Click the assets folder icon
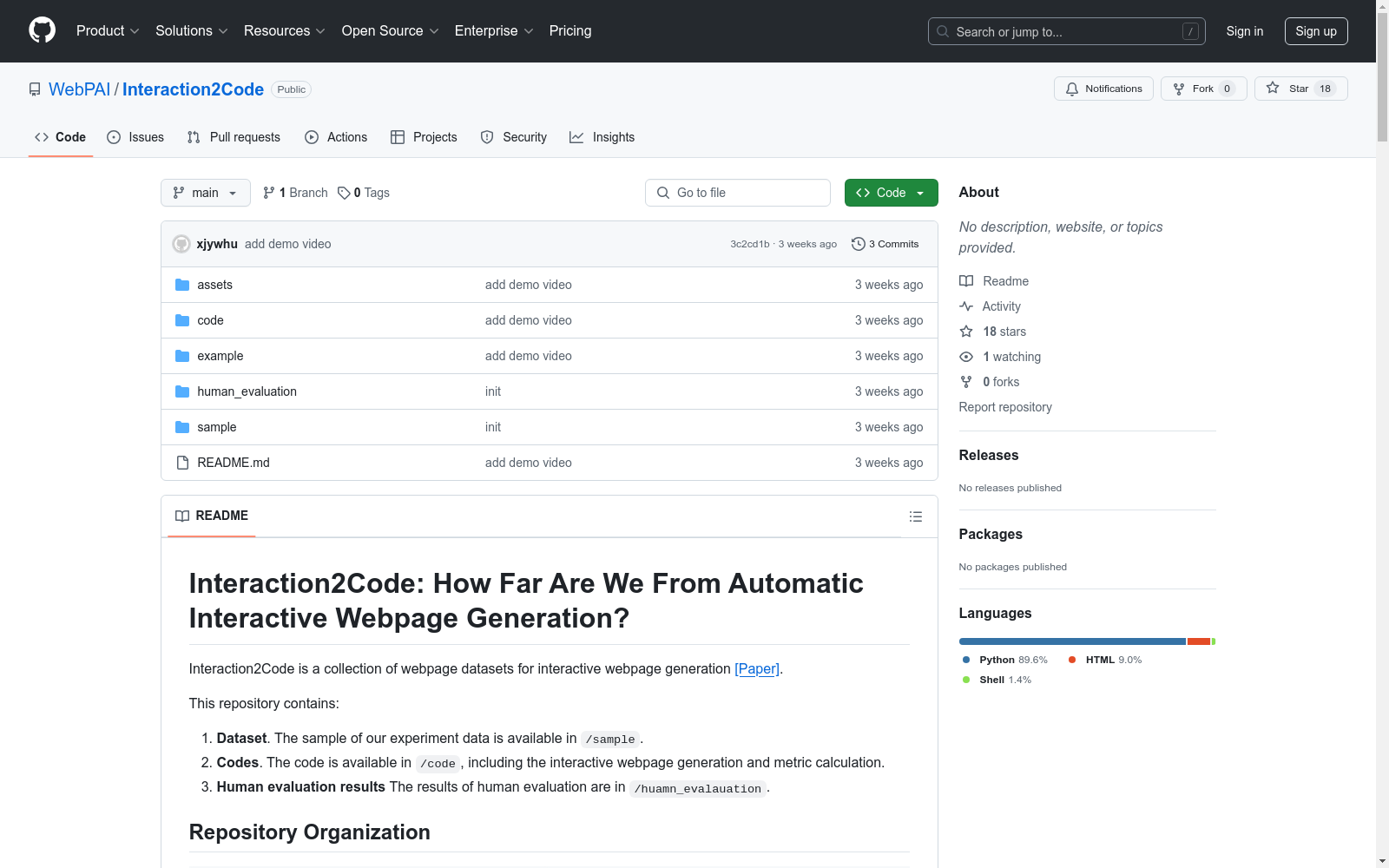Image resolution: width=1389 pixels, height=868 pixels. pyautogui.click(x=182, y=285)
